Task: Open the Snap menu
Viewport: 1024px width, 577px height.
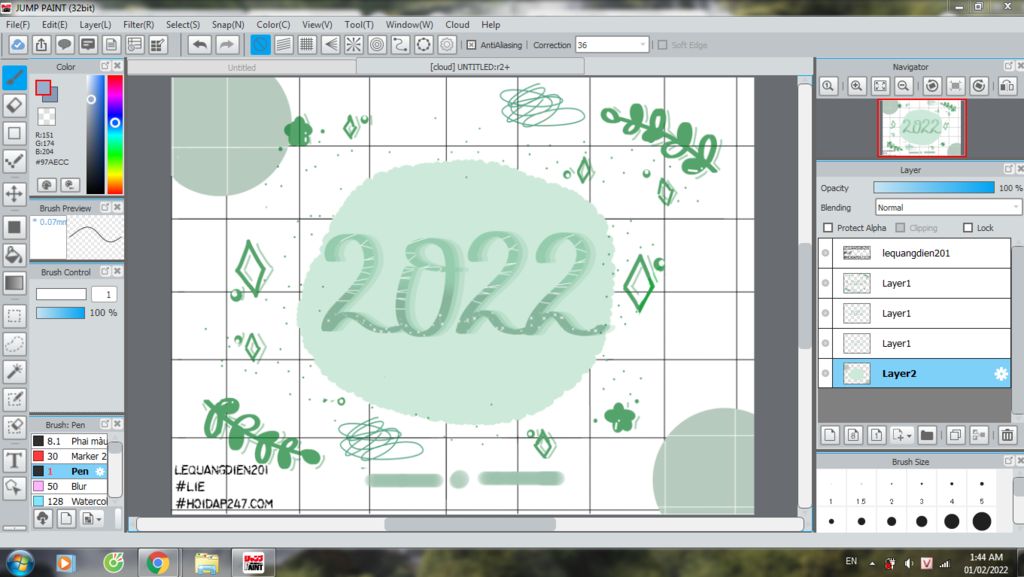Action: click(228, 24)
